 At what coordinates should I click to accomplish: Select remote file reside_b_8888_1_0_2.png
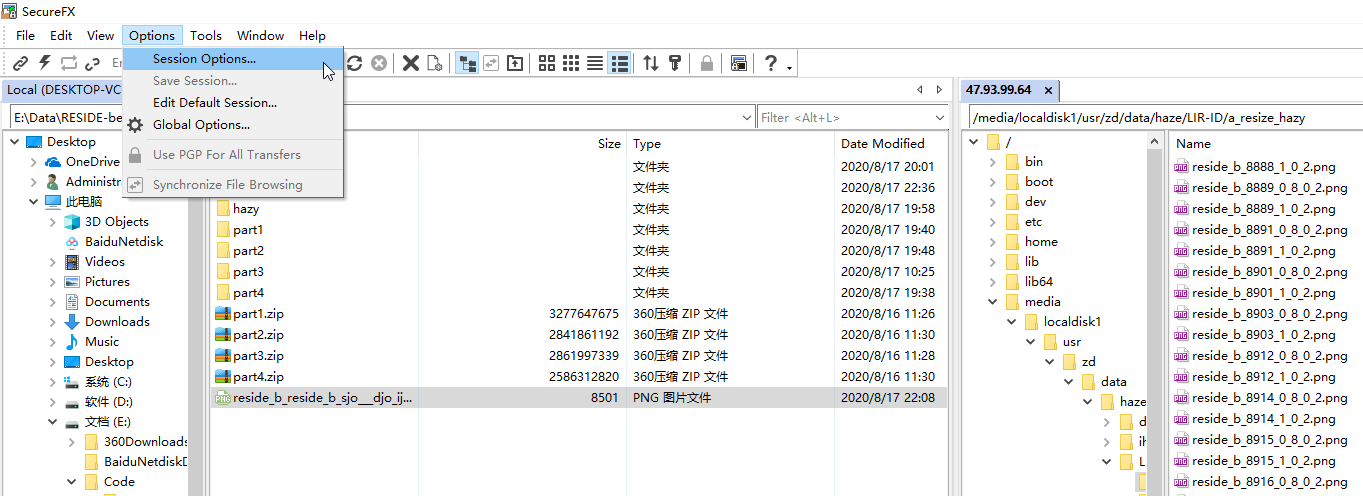tap(1264, 167)
